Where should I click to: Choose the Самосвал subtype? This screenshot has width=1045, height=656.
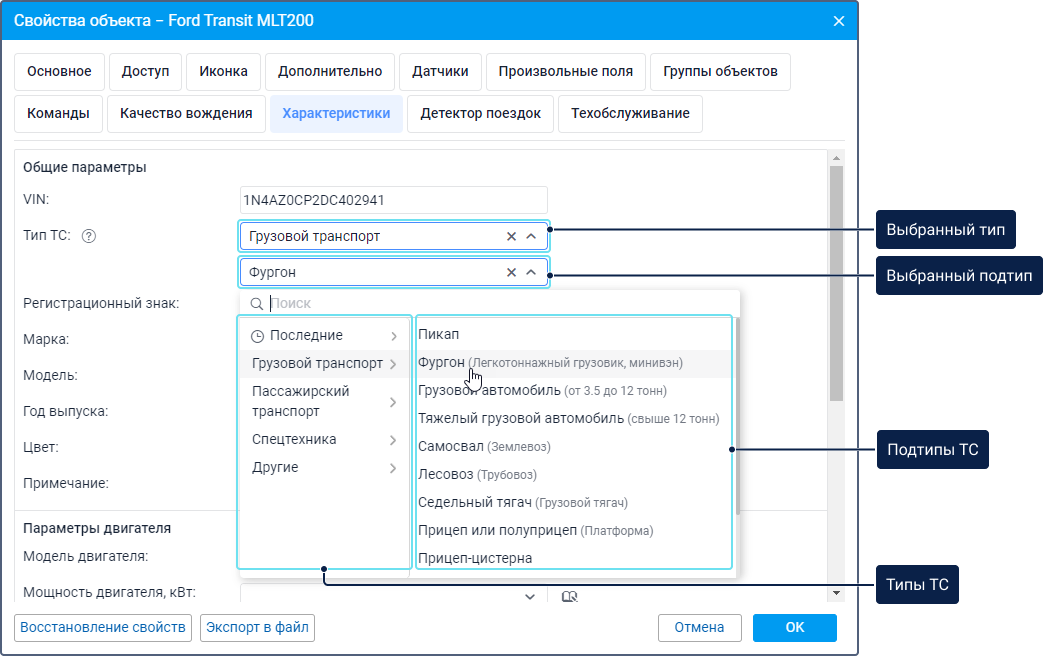(x=573, y=447)
